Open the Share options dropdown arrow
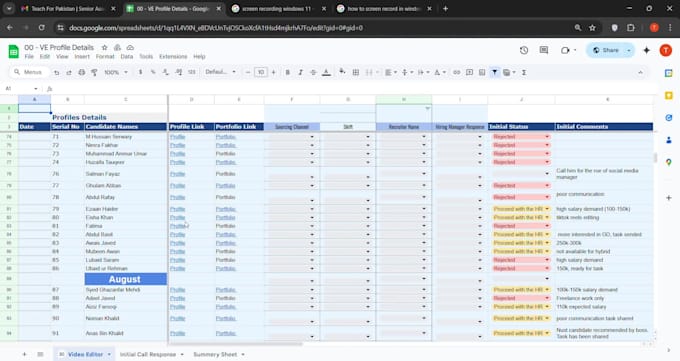Viewport: 680px width, 361px height. click(x=629, y=50)
